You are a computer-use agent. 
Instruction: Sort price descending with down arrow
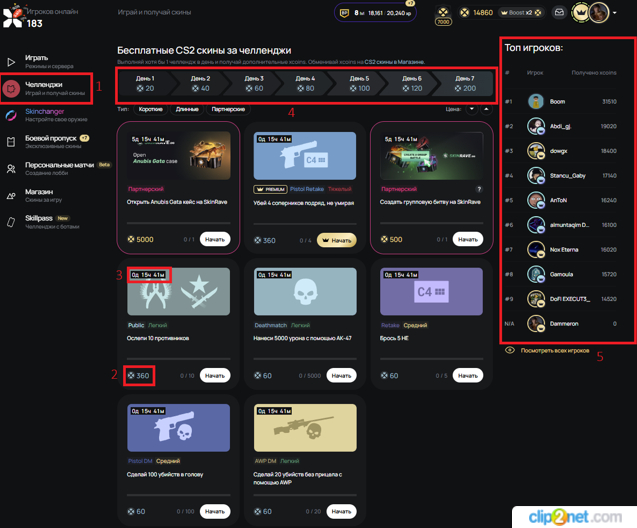click(472, 109)
